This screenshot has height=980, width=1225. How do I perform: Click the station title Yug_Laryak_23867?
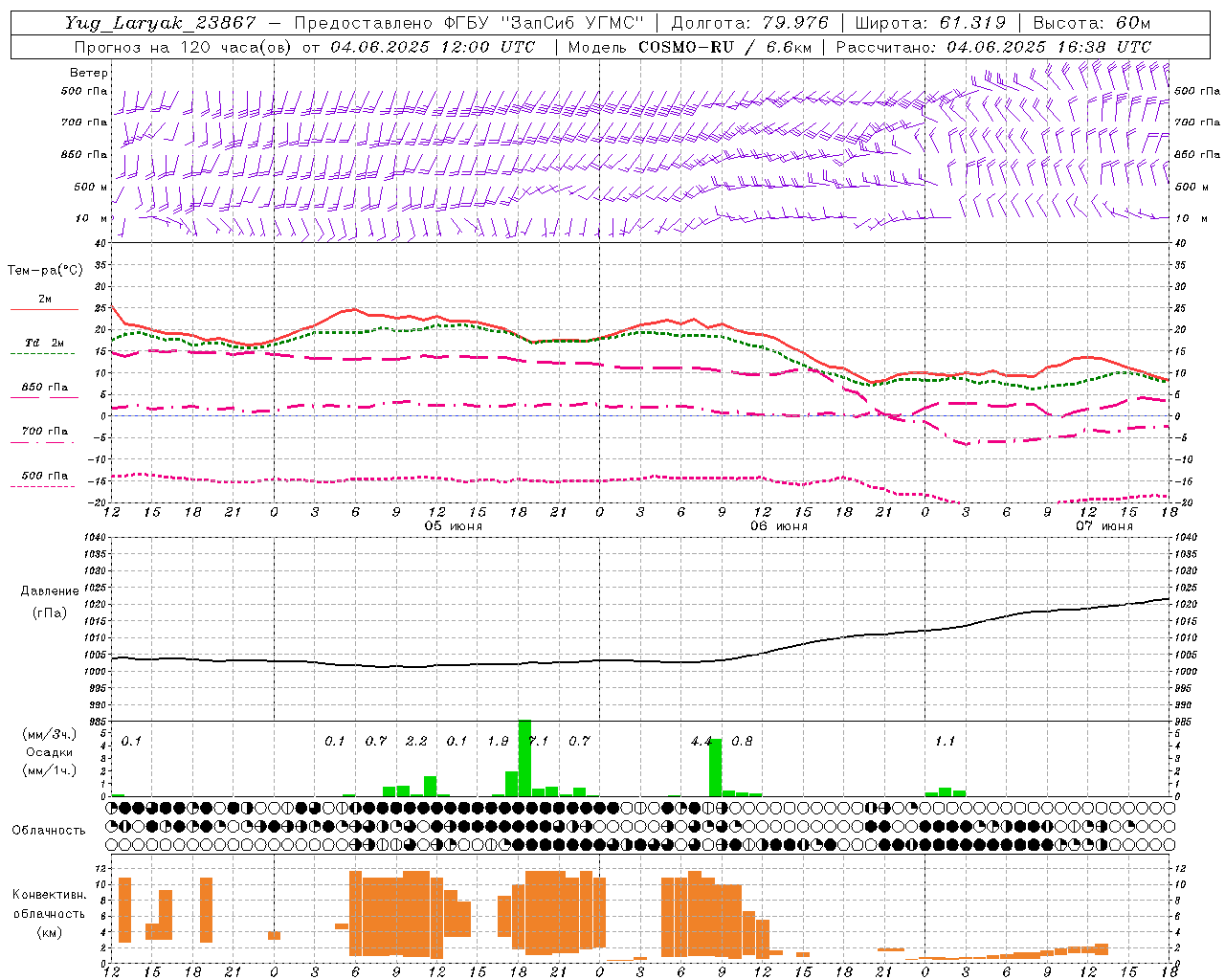(161, 23)
